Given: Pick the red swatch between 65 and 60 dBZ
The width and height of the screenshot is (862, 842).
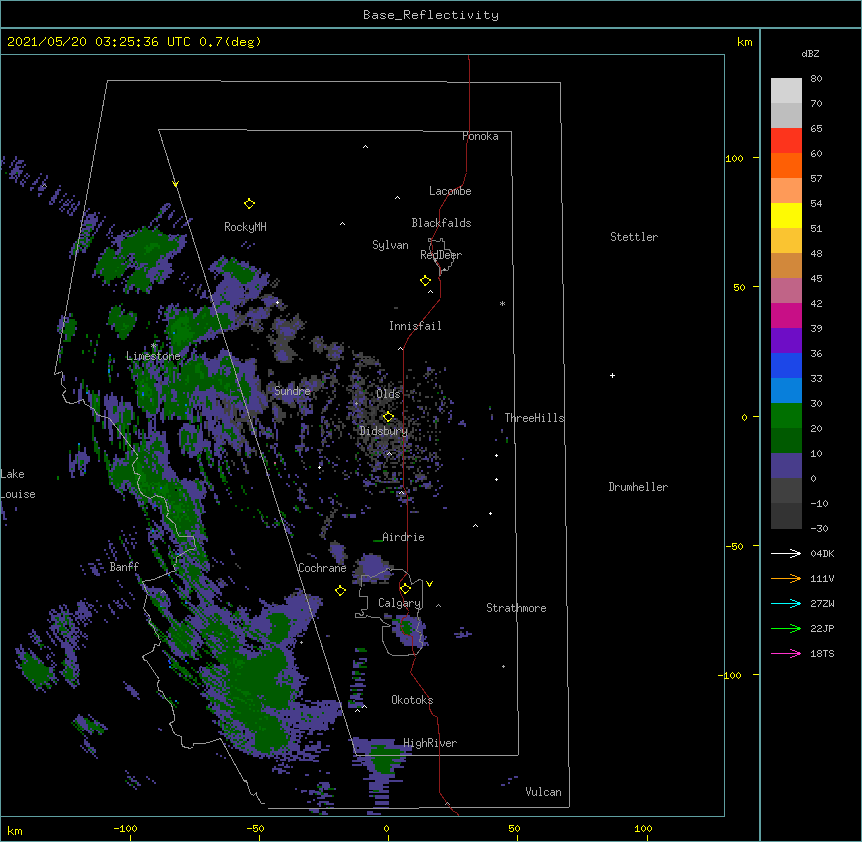Looking at the screenshot, I should [x=786, y=141].
